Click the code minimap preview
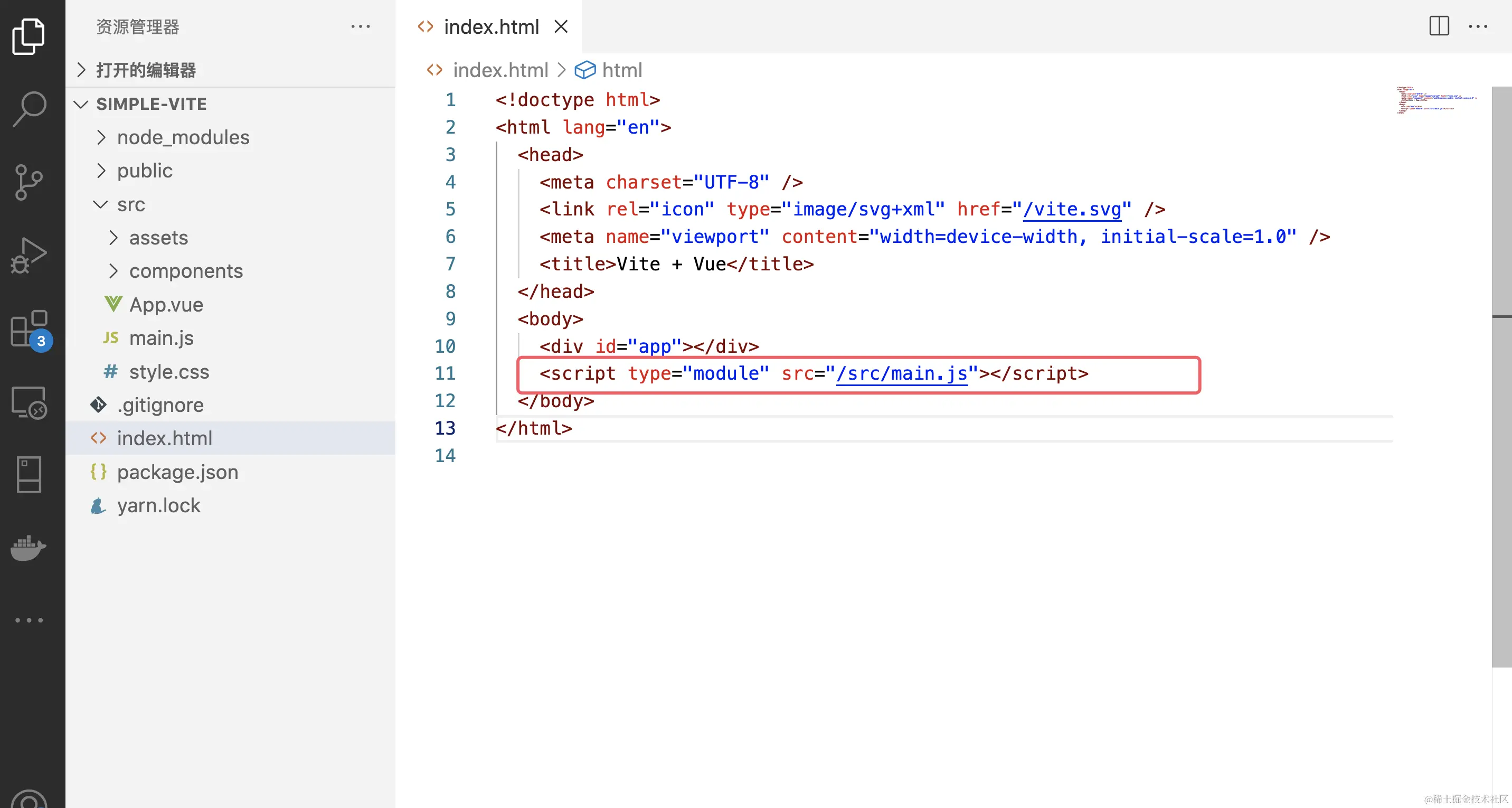 pos(1437,100)
